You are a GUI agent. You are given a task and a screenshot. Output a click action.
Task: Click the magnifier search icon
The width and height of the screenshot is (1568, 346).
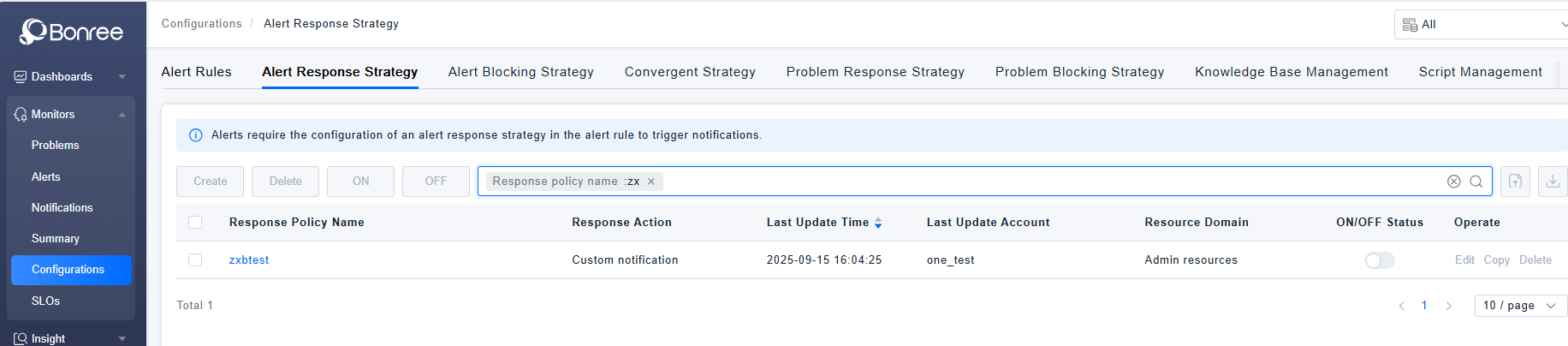tap(1476, 182)
